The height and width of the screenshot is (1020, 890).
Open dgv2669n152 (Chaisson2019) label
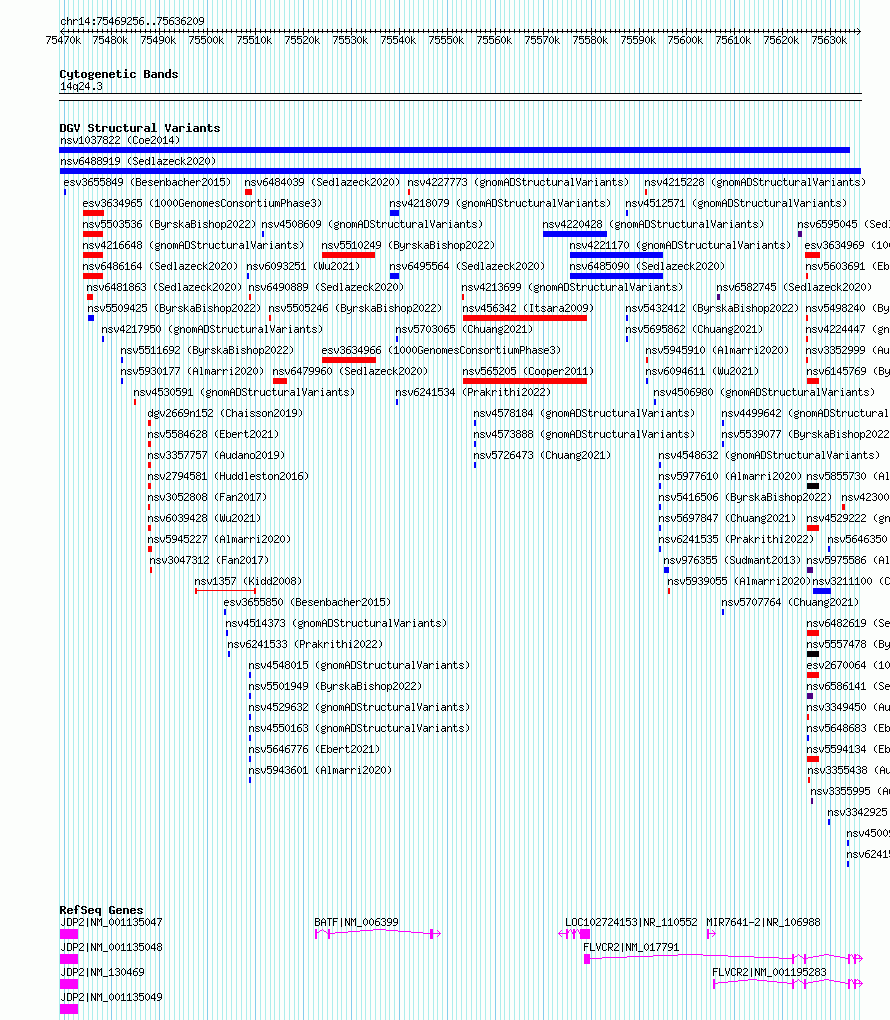point(225,413)
